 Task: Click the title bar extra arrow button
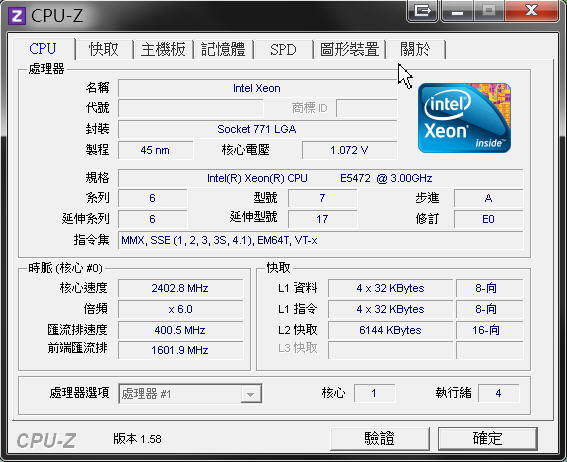pos(422,11)
